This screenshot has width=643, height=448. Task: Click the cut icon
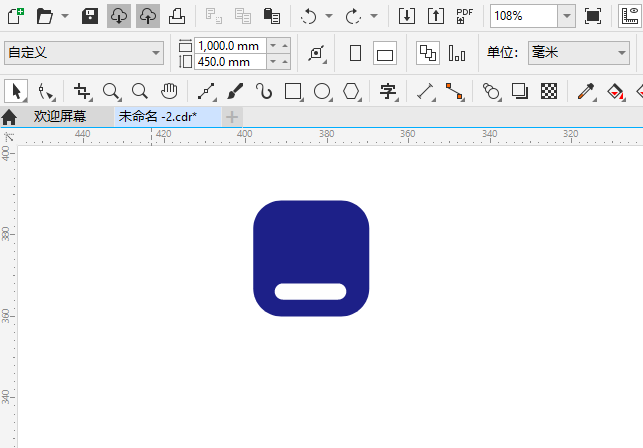click(x=214, y=16)
